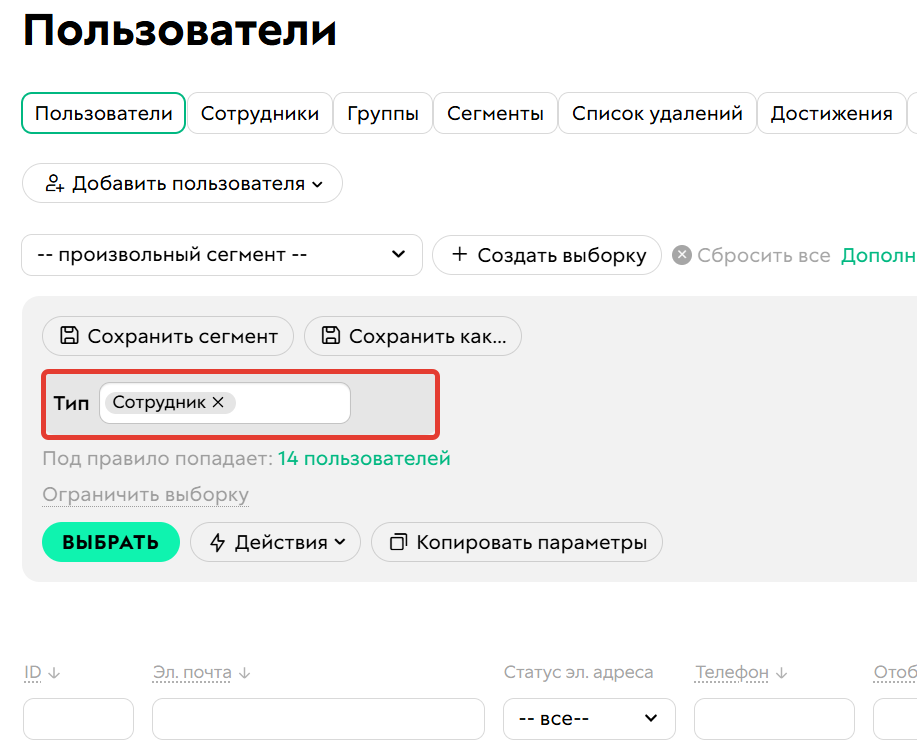The height and width of the screenshot is (753, 917).
Task: Open the Список удалений tab
Action: (x=656, y=113)
